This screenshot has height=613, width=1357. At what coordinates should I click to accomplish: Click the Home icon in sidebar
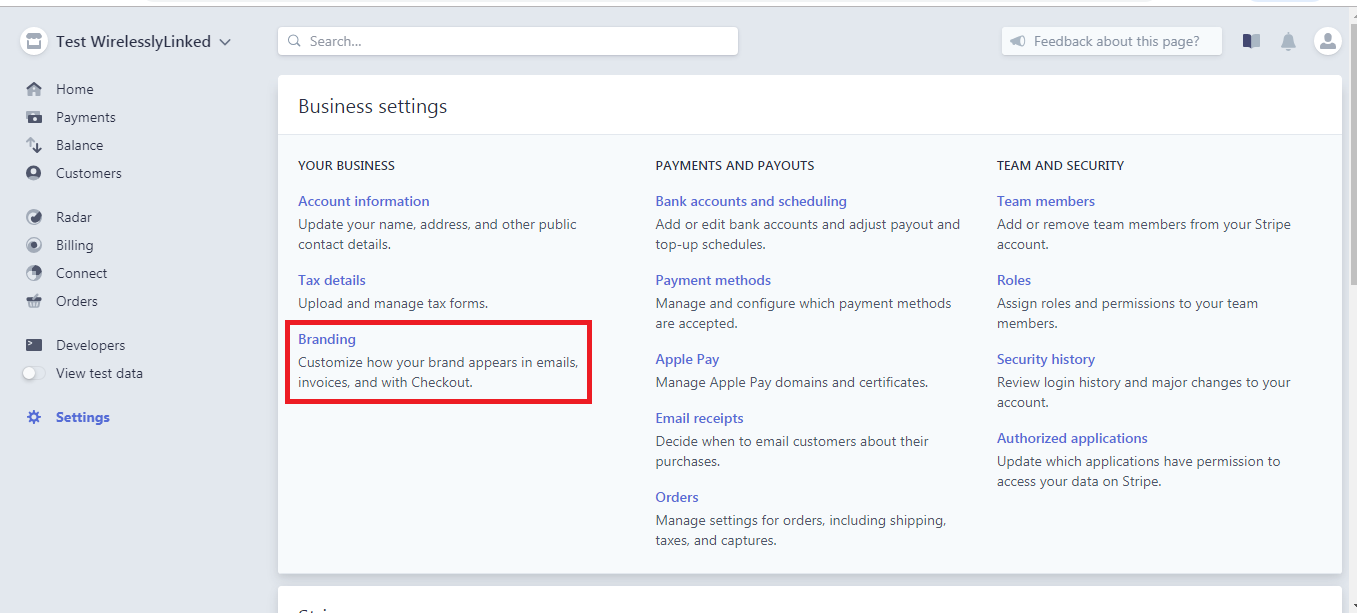(34, 89)
